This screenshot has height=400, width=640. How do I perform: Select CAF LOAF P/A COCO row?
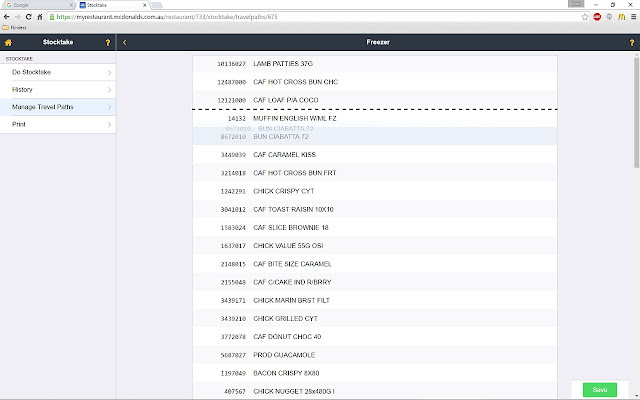[x=375, y=100]
